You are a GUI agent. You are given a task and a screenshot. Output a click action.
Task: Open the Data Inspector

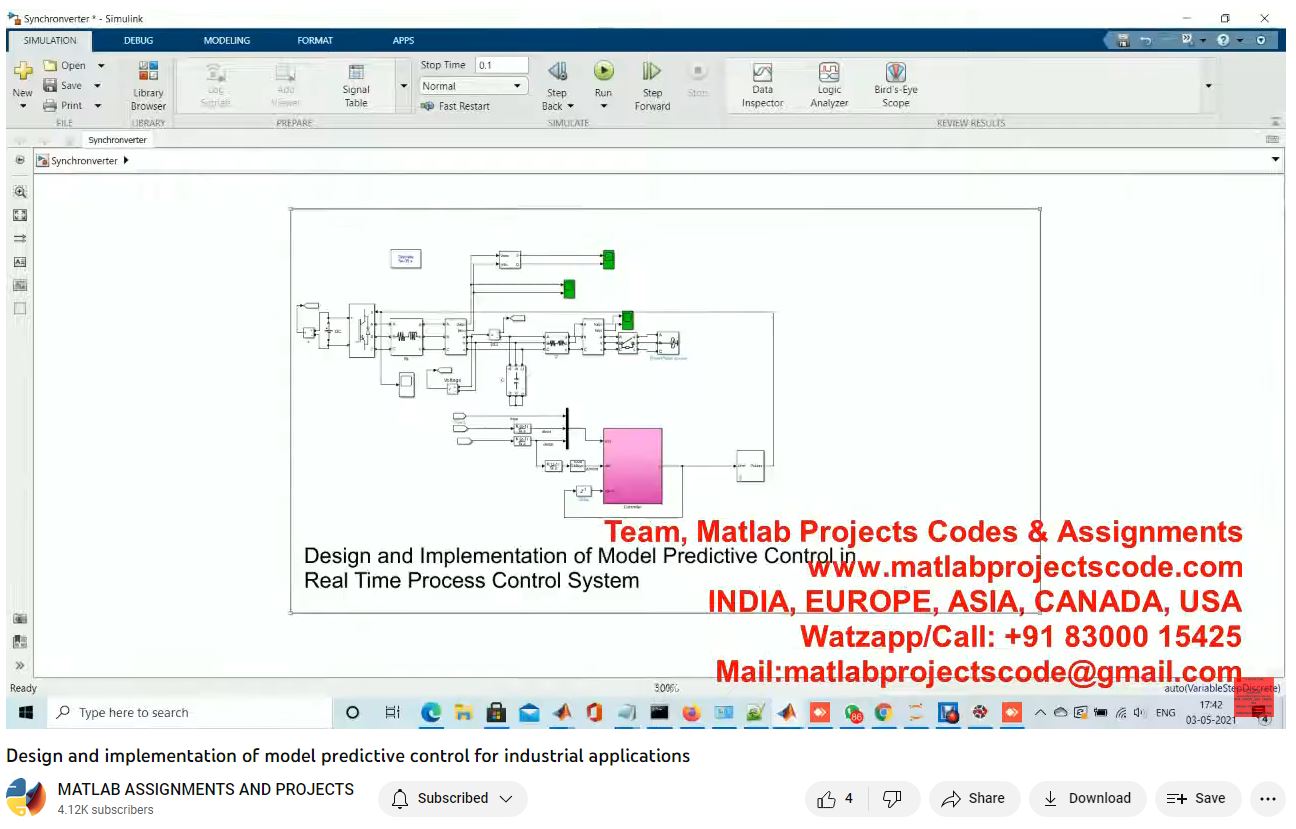click(x=762, y=86)
